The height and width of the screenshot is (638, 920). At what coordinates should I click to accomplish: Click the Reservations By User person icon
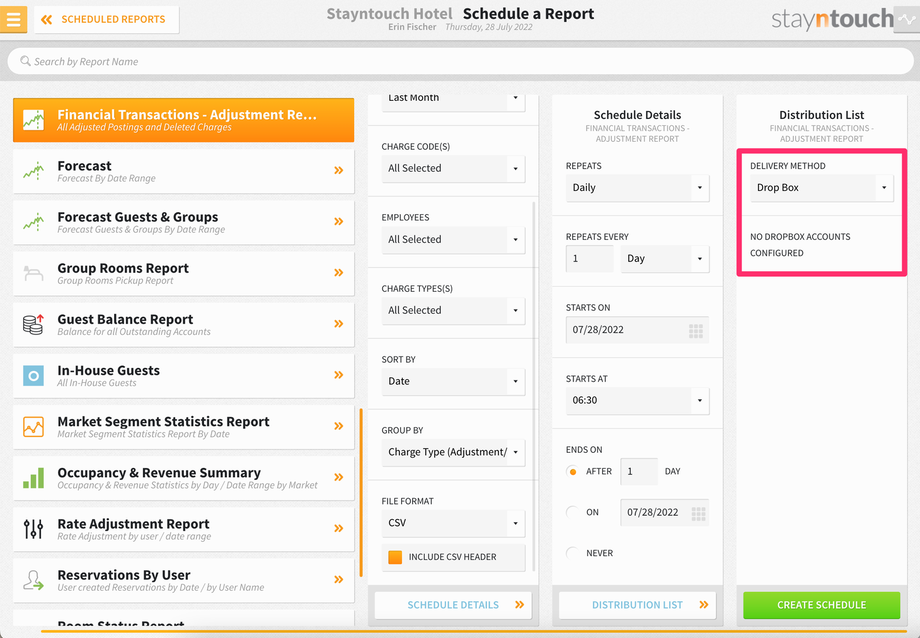click(x=33, y=580)
